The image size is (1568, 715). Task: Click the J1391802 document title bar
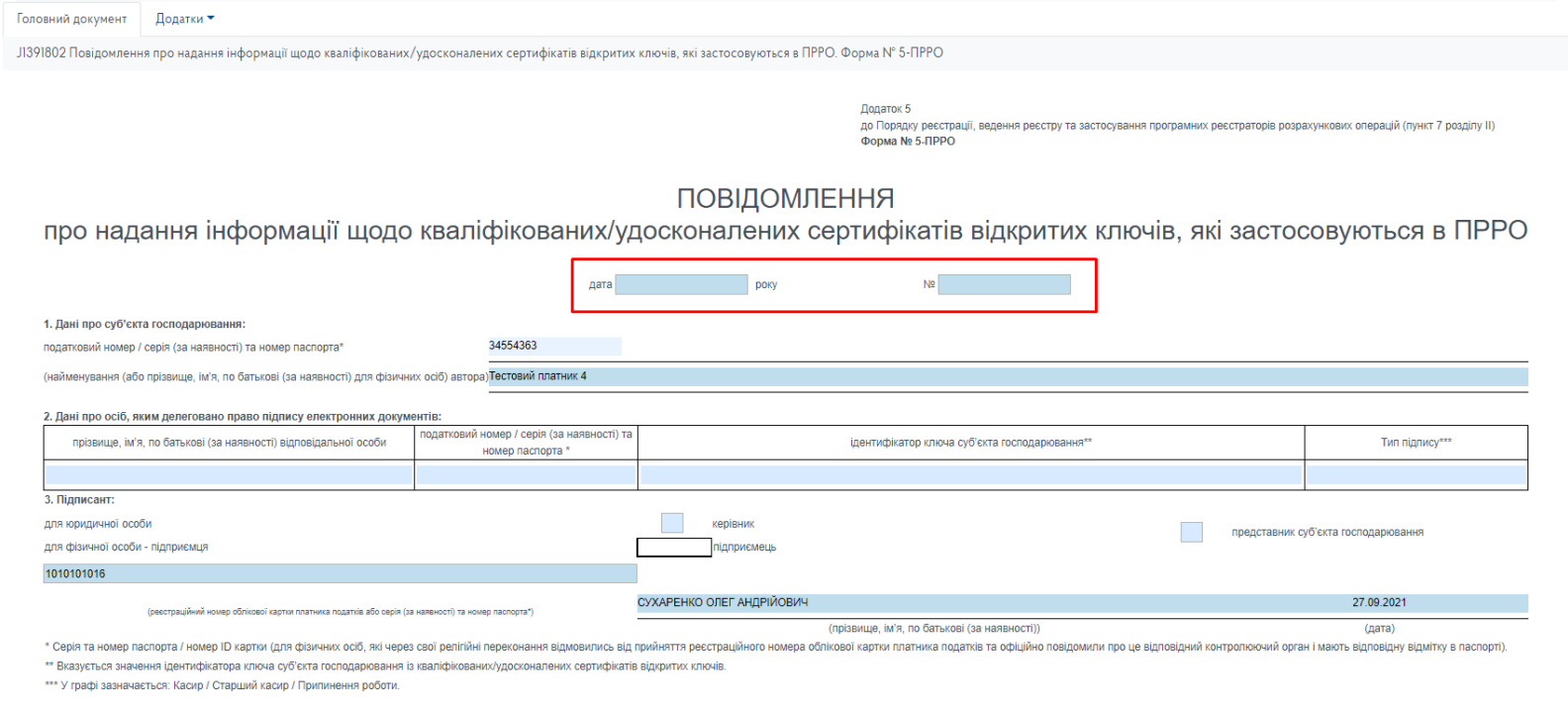coord(480,53)
